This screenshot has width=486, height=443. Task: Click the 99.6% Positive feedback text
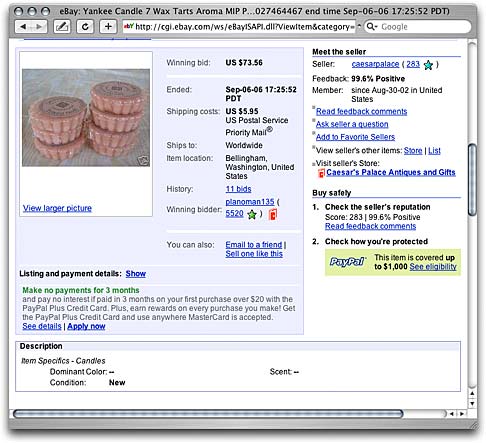[x=378, y=79]
